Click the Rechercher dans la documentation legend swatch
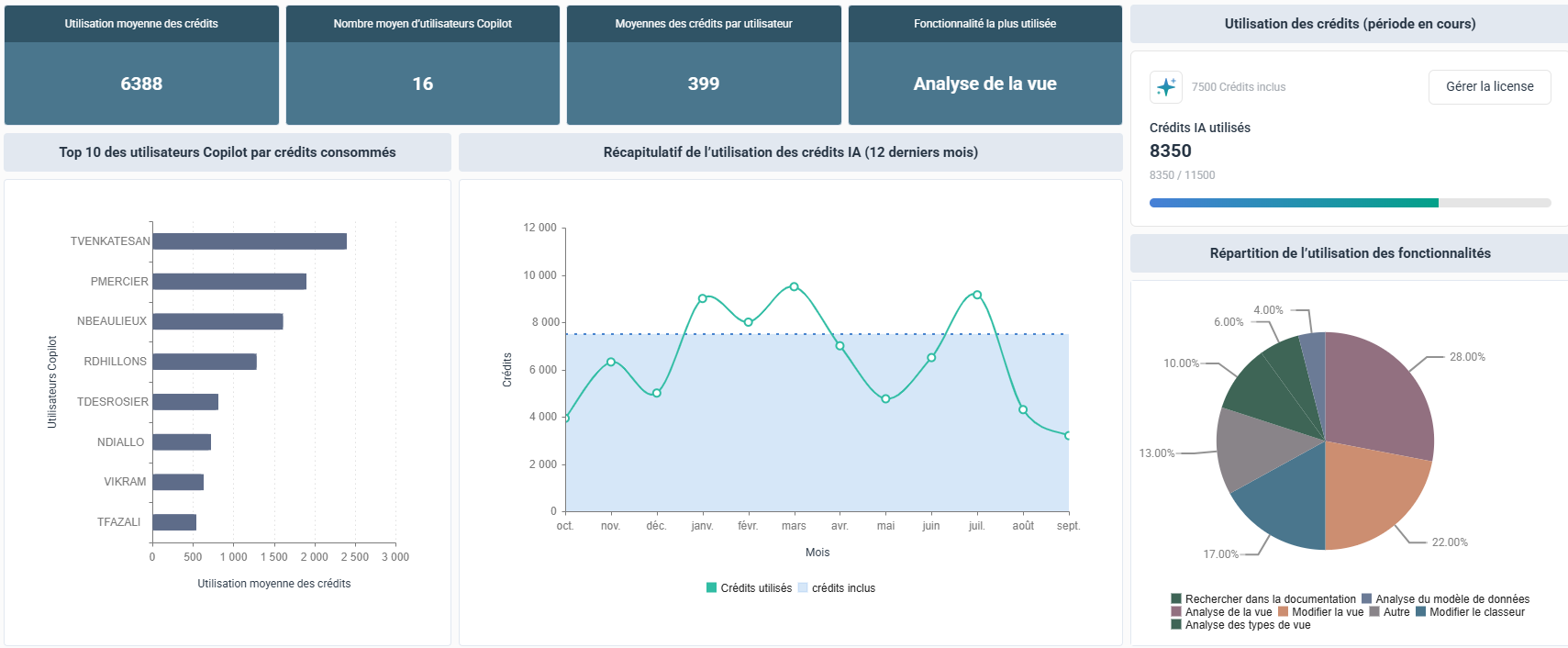Image resolution: width=1568 pixels, height=648 pixels. (x=1176, y=599)
